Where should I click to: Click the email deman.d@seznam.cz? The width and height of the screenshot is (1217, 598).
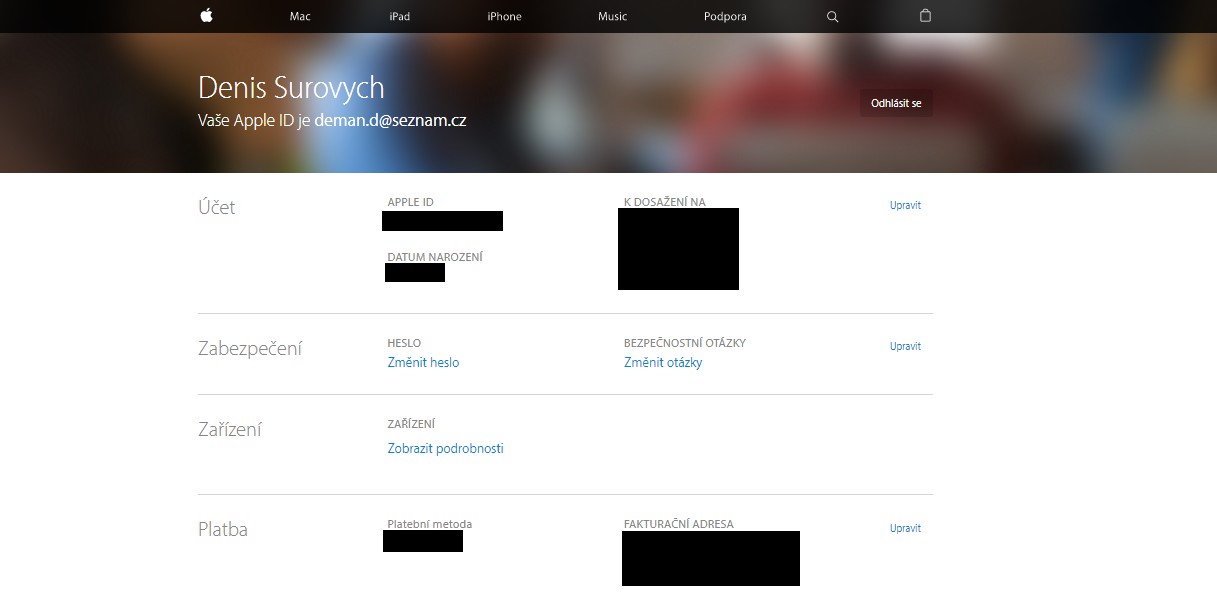coord(390,120)
